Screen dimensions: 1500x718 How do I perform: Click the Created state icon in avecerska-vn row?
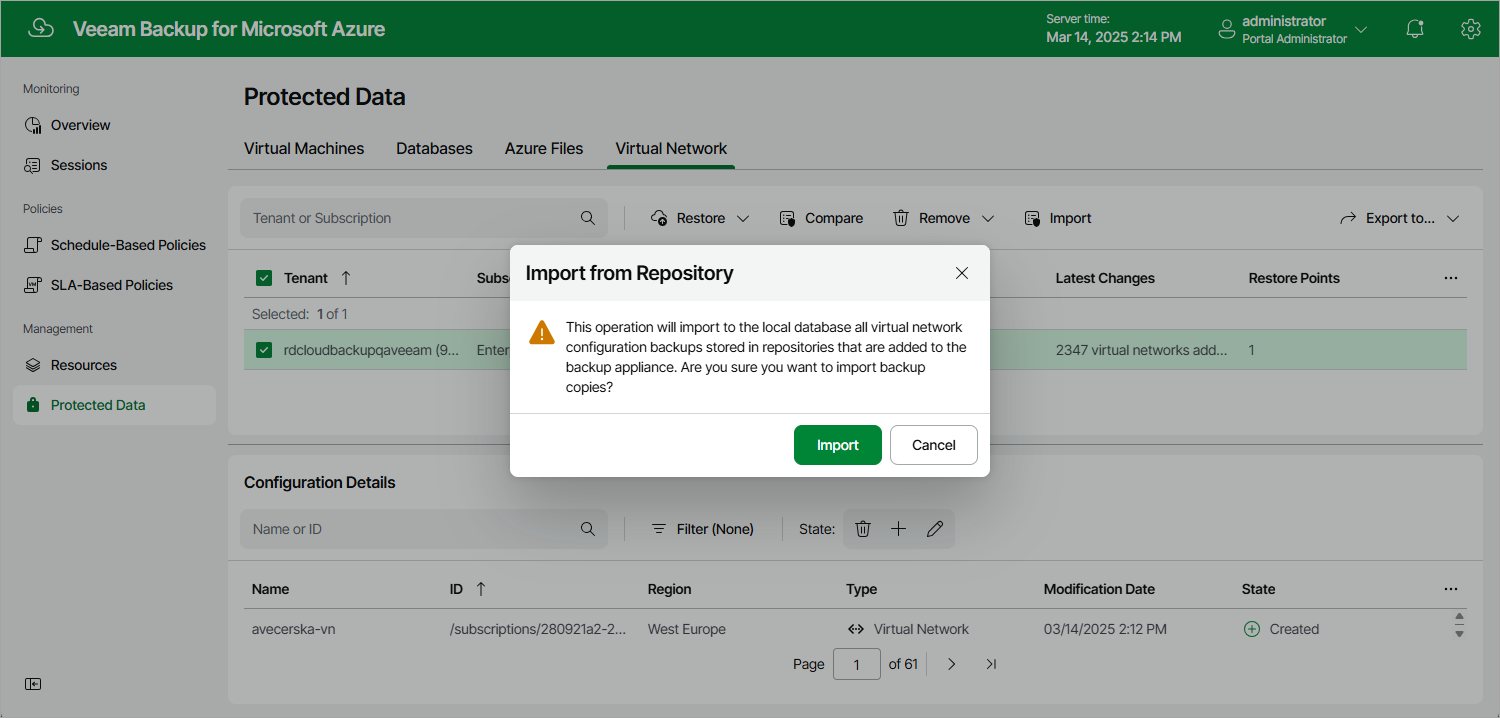click(1251, 629)
